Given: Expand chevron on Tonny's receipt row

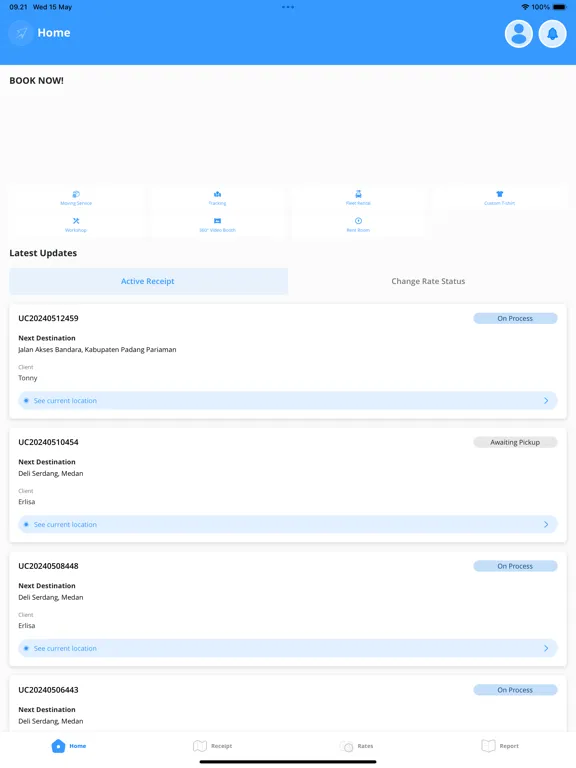Looking at the screenshot, I should [x=546, y=401].
